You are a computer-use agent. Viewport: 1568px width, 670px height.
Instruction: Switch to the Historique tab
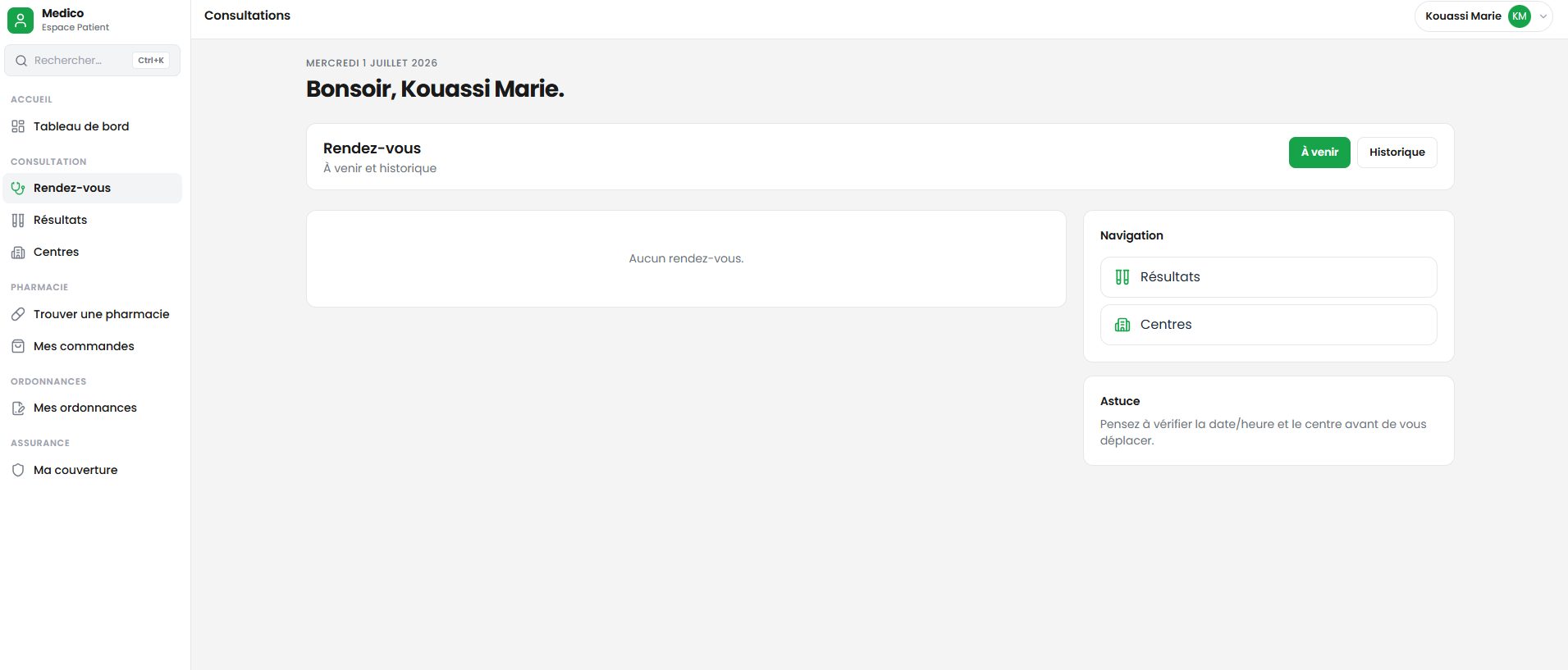pos(1397,153)
